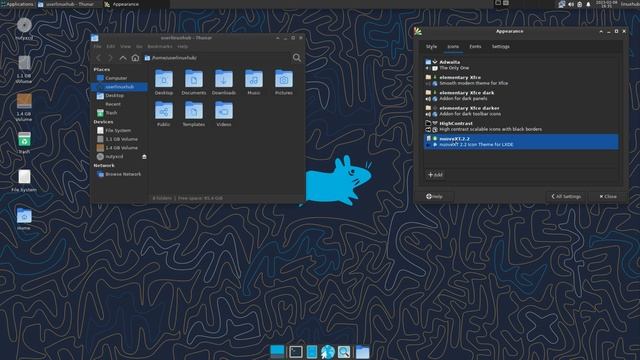The width and height of the screenshot is (640, 360).
Task: Click the search magnifier in Thunar
Action: (297, 58)
